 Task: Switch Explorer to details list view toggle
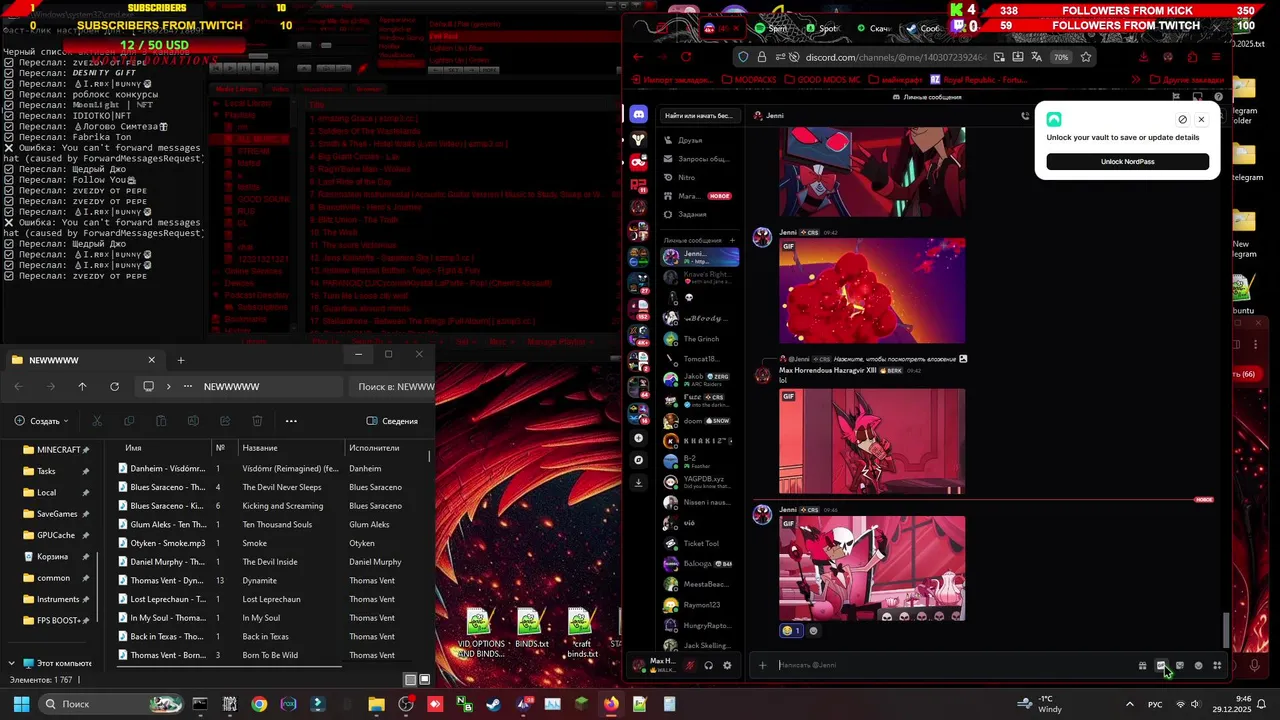click(x=410, y=680)
